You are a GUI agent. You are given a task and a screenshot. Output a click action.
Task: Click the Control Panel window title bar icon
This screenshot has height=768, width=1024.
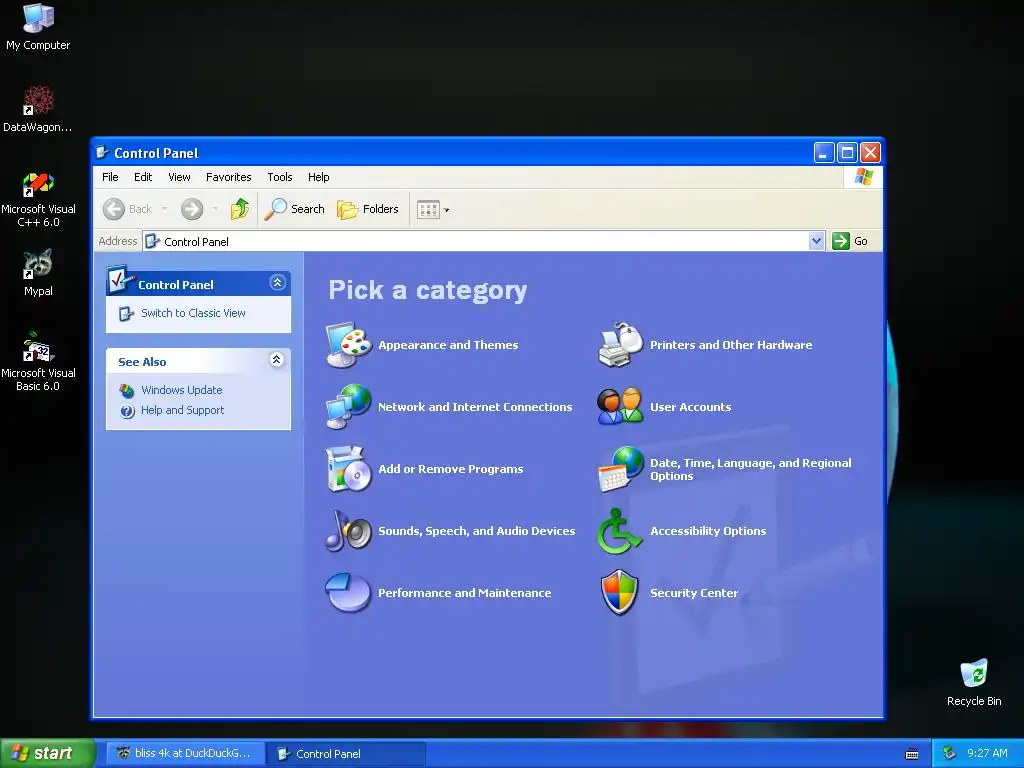click(x=102, y=153)
